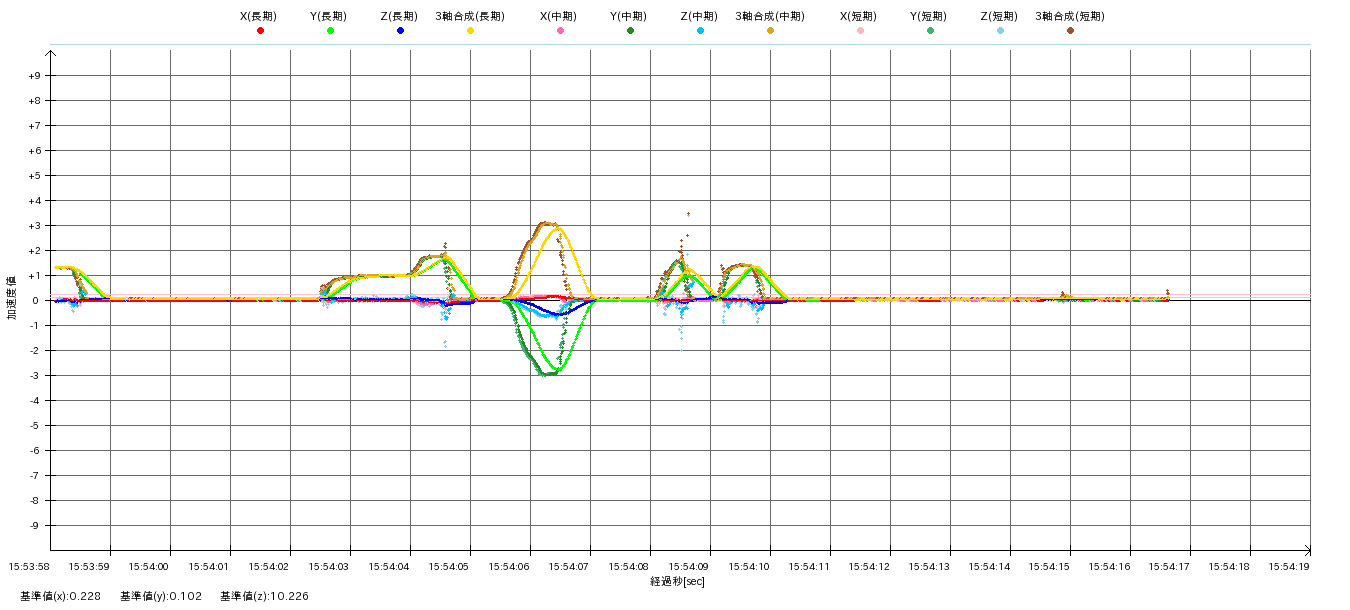Image resolution: width=1350 pixels, height=610 pixels.
Task: Click the dark green Y(中期) legend dot
Action: pyautogui.click(x=630, y=31)
